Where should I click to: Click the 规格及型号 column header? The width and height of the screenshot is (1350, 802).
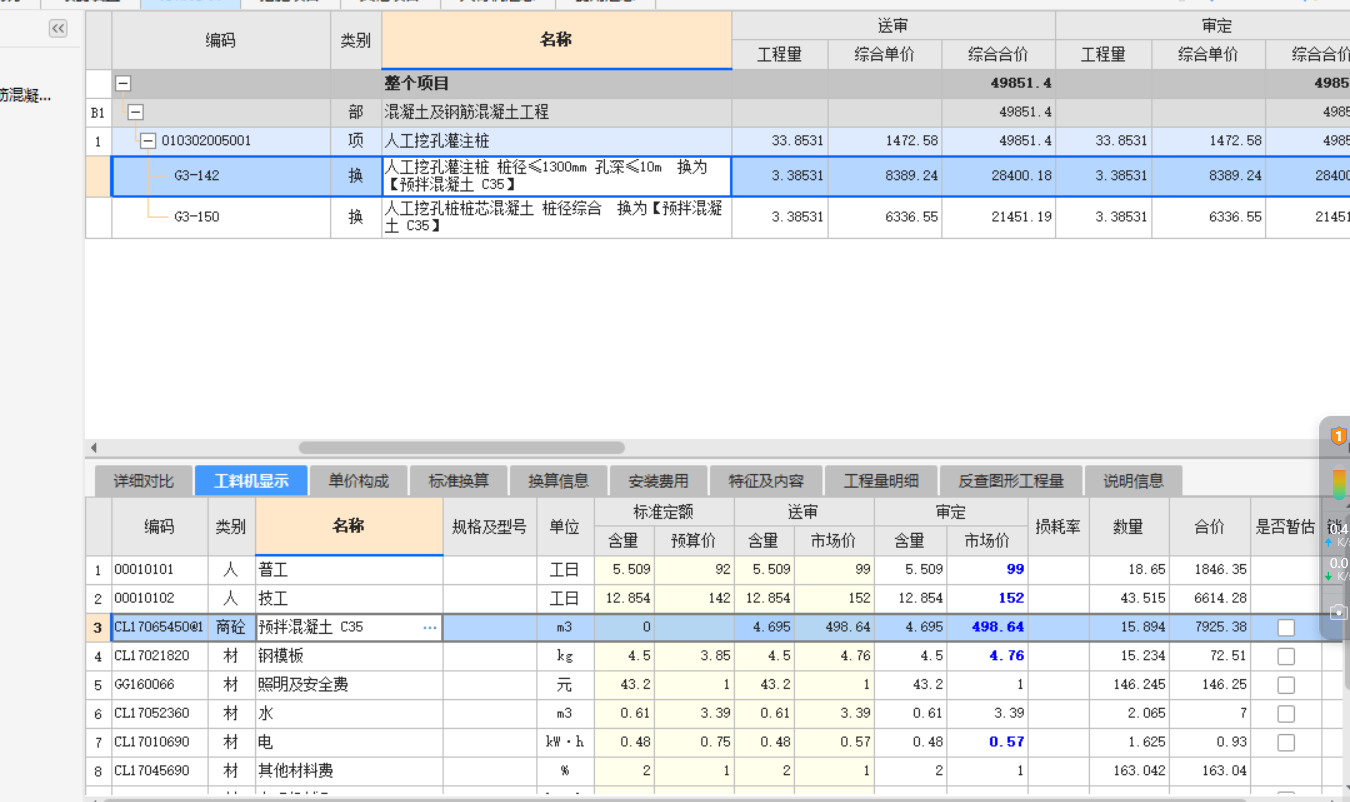coord(490,526)
